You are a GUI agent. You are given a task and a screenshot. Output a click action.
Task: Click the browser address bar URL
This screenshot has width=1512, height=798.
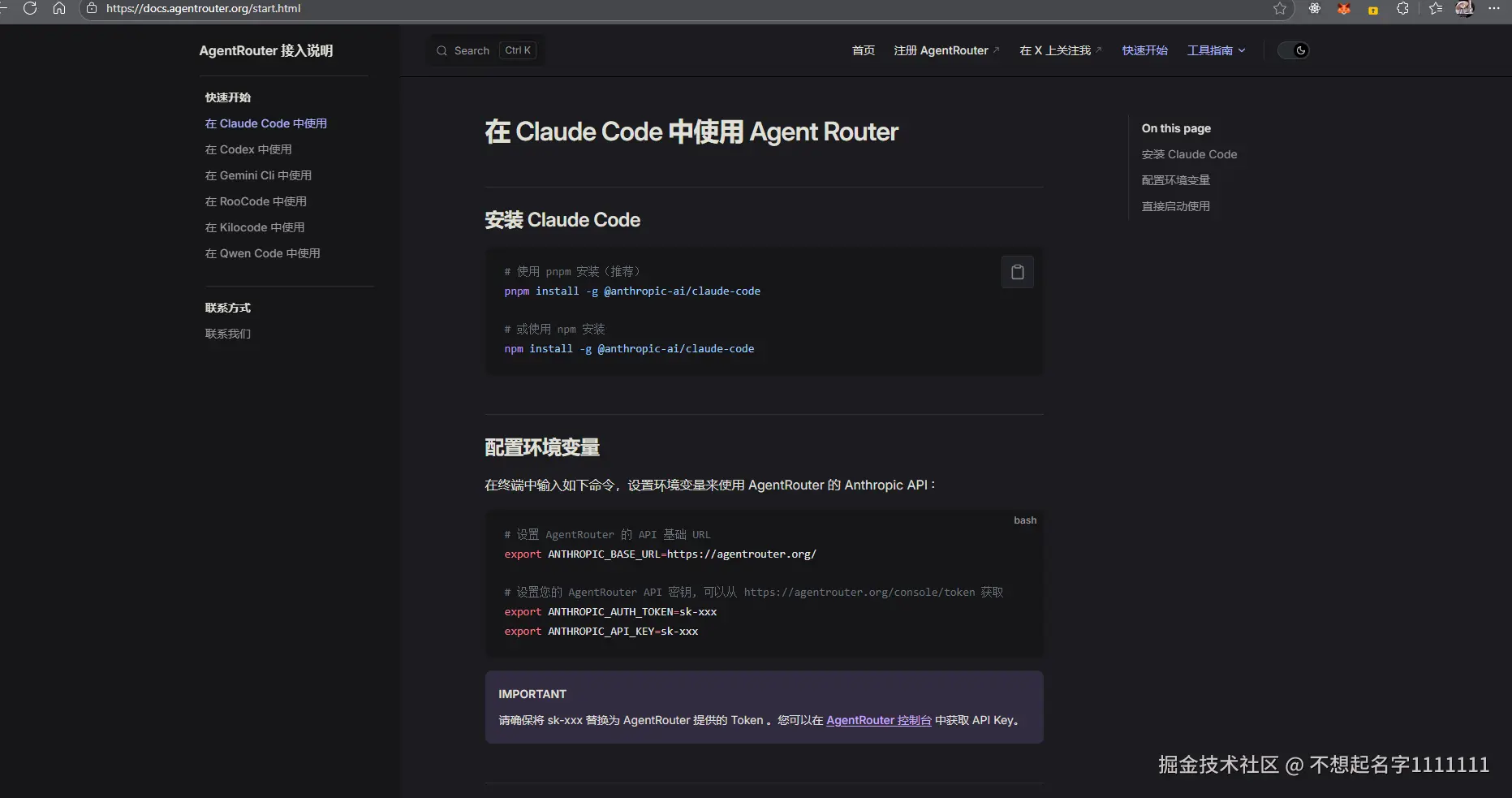203,8
